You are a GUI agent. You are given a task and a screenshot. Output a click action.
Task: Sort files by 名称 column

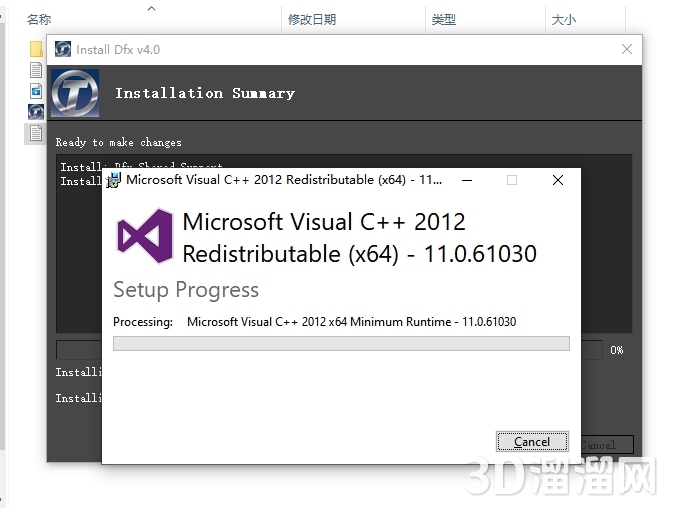(39, 19)
